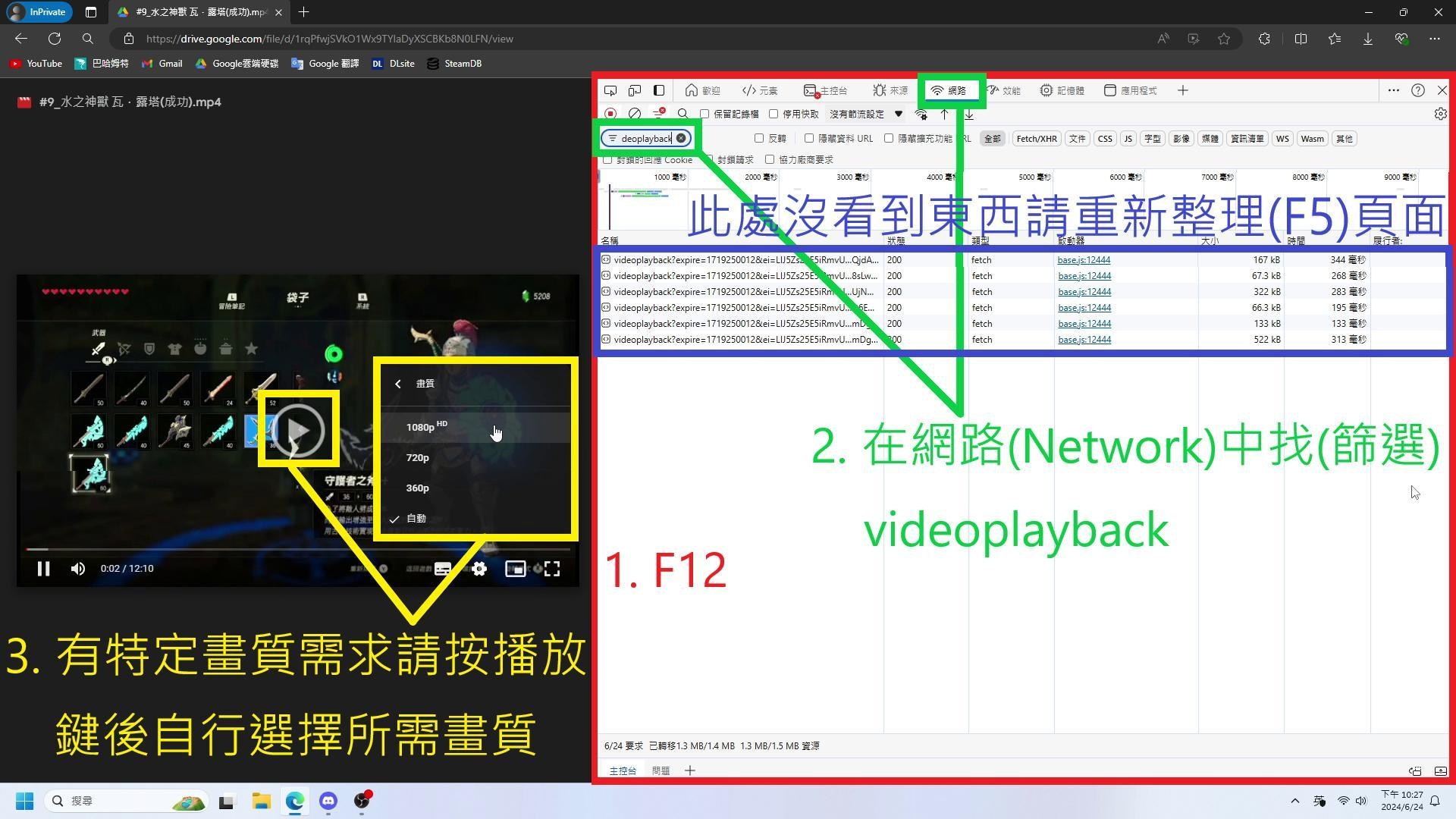1456x819 pixels.
Task: Switch to the 主控台 DevTools tab
Action: coord(826,90)
